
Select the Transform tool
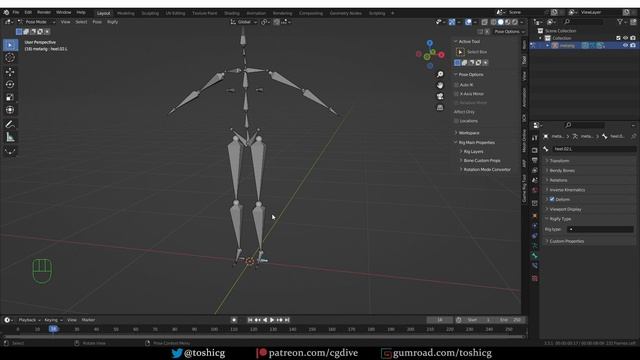tap(10, 110)
